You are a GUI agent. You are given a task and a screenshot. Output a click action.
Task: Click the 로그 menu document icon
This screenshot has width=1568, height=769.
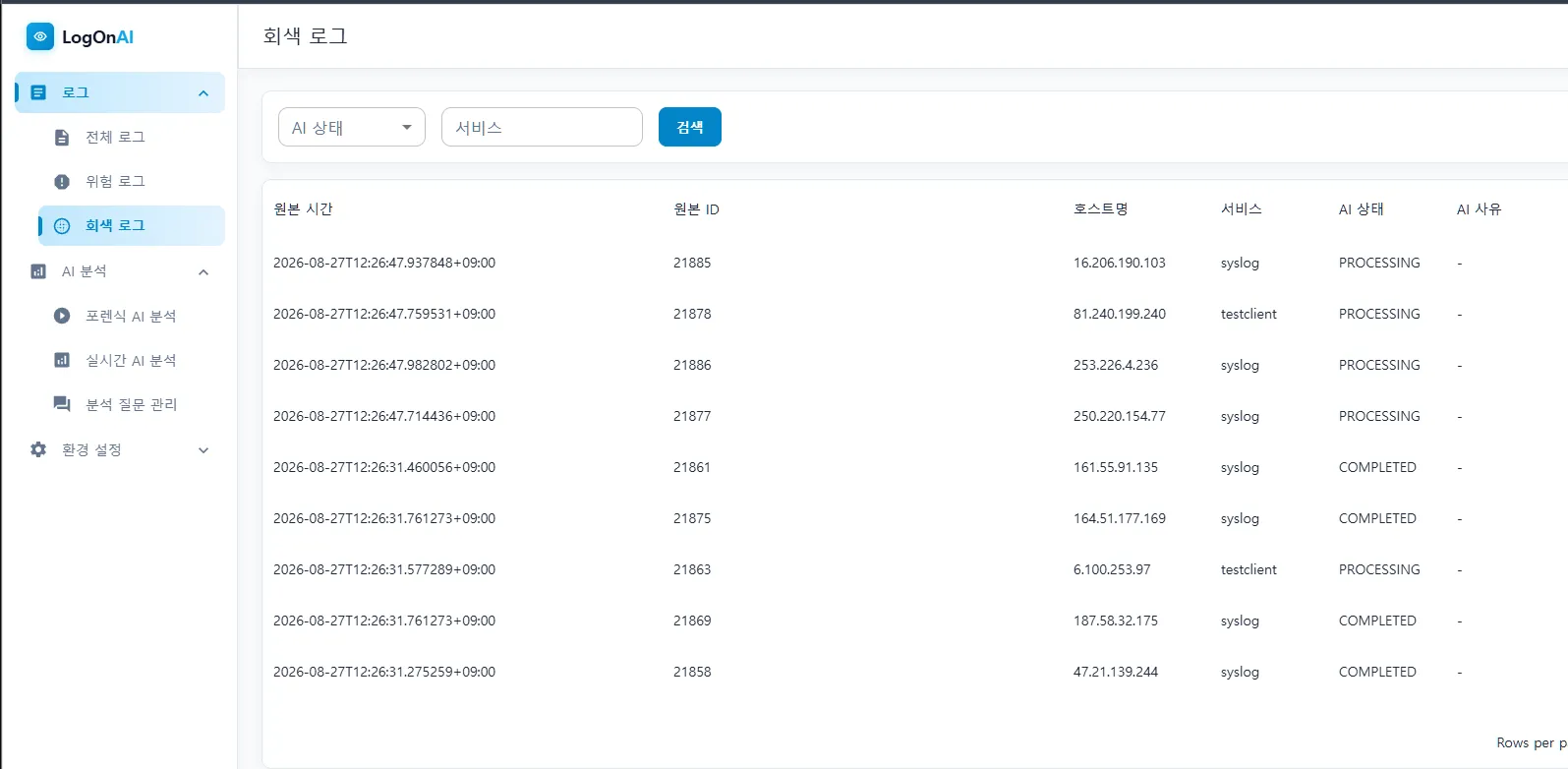[x=38, y=92]
